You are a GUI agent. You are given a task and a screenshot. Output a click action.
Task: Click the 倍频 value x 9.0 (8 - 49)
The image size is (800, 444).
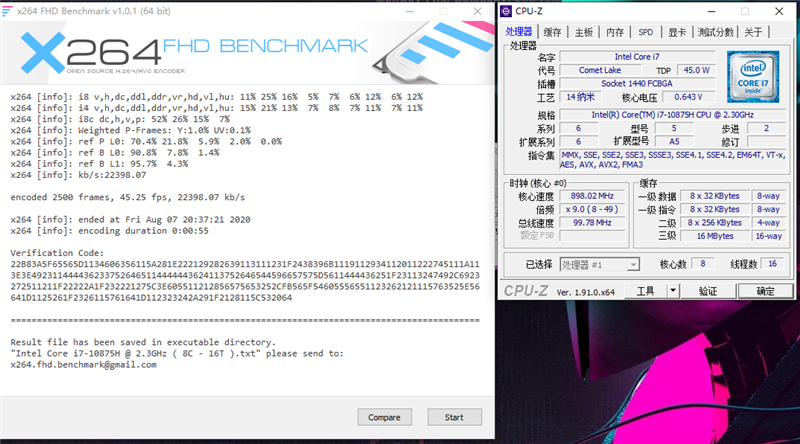(592, 209)
